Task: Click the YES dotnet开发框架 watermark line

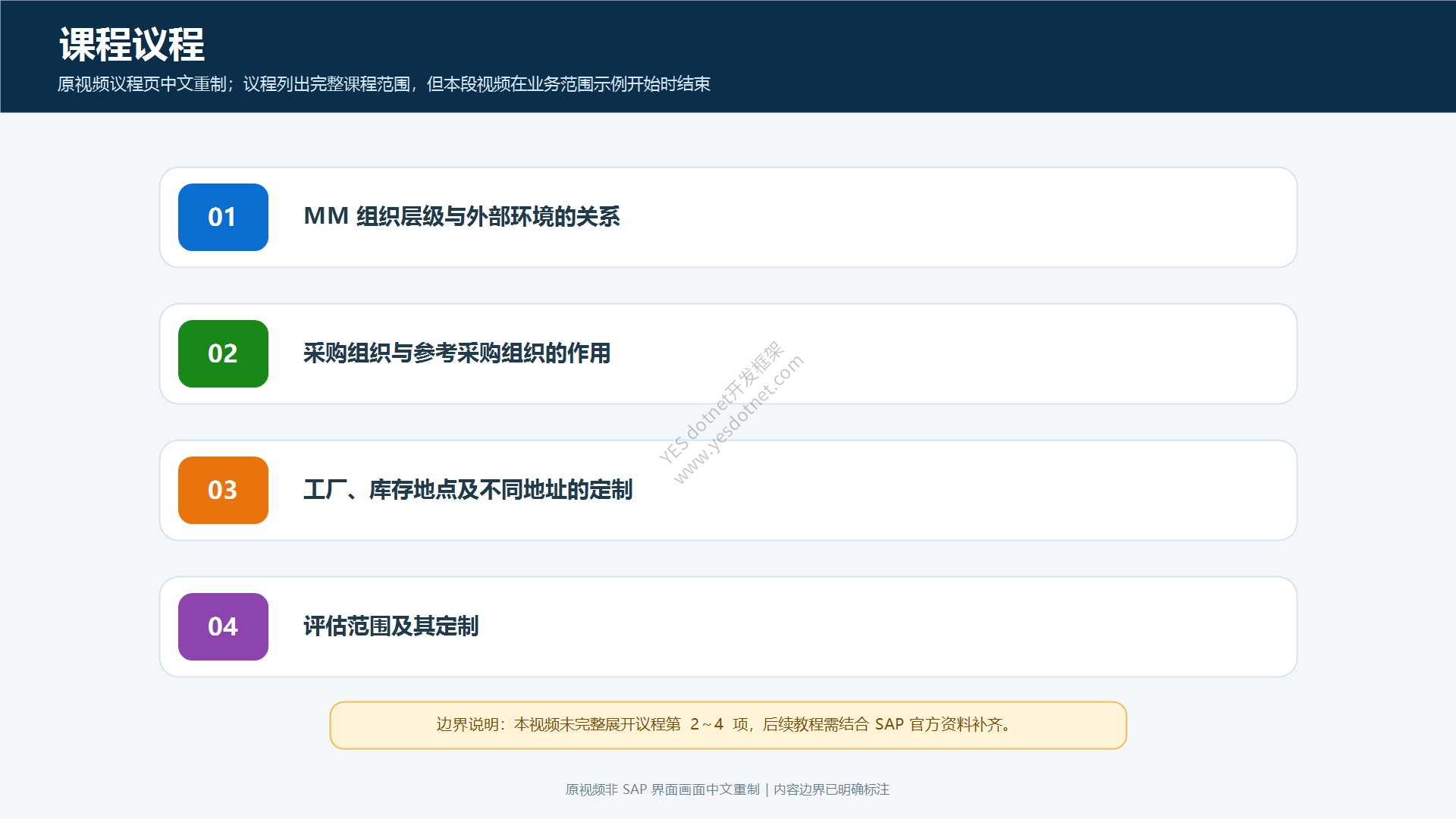Action: (x=720, y=402)
